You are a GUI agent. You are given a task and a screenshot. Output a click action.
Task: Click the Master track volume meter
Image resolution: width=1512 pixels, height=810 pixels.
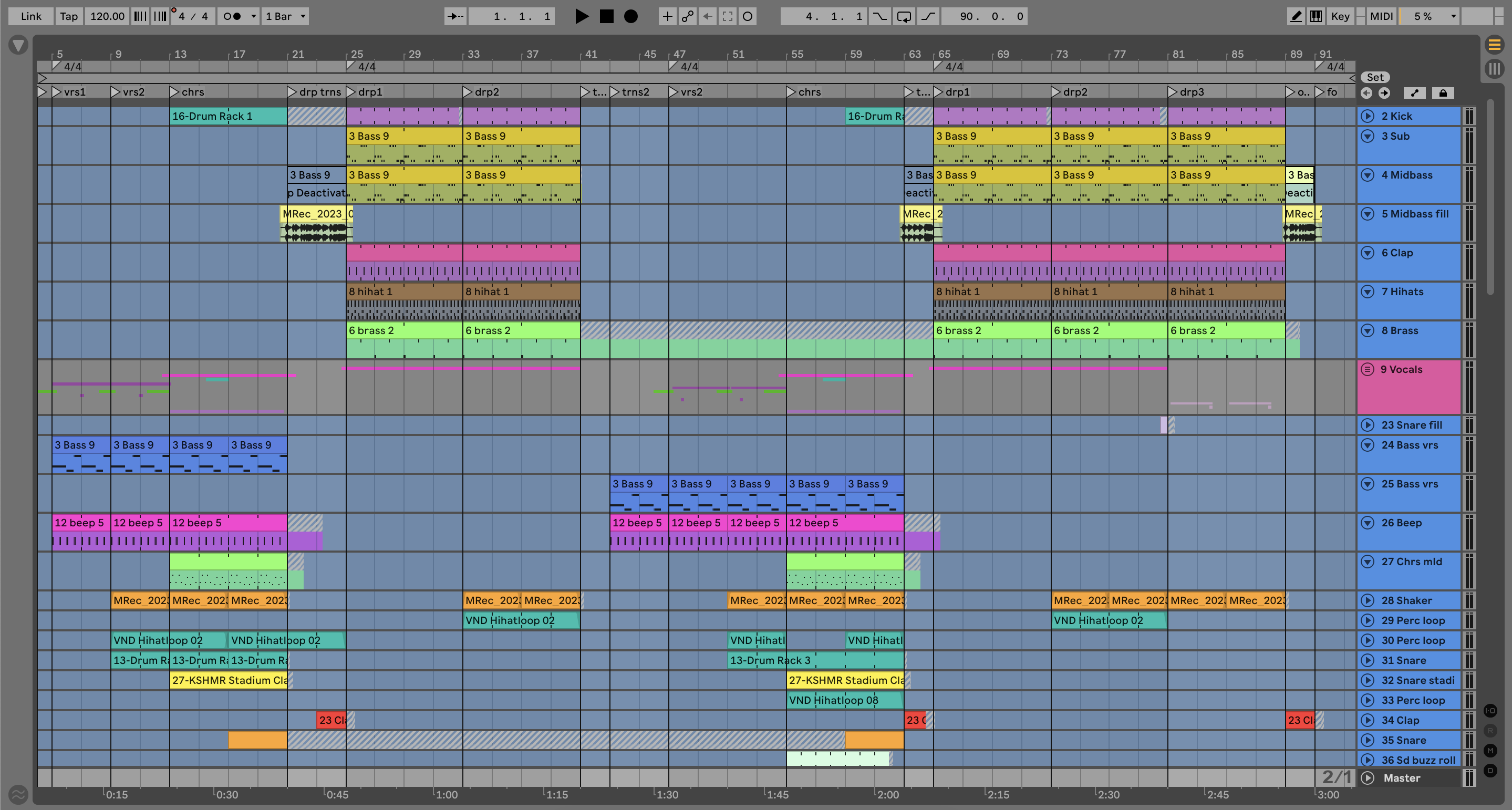[x=1469, y=778]
